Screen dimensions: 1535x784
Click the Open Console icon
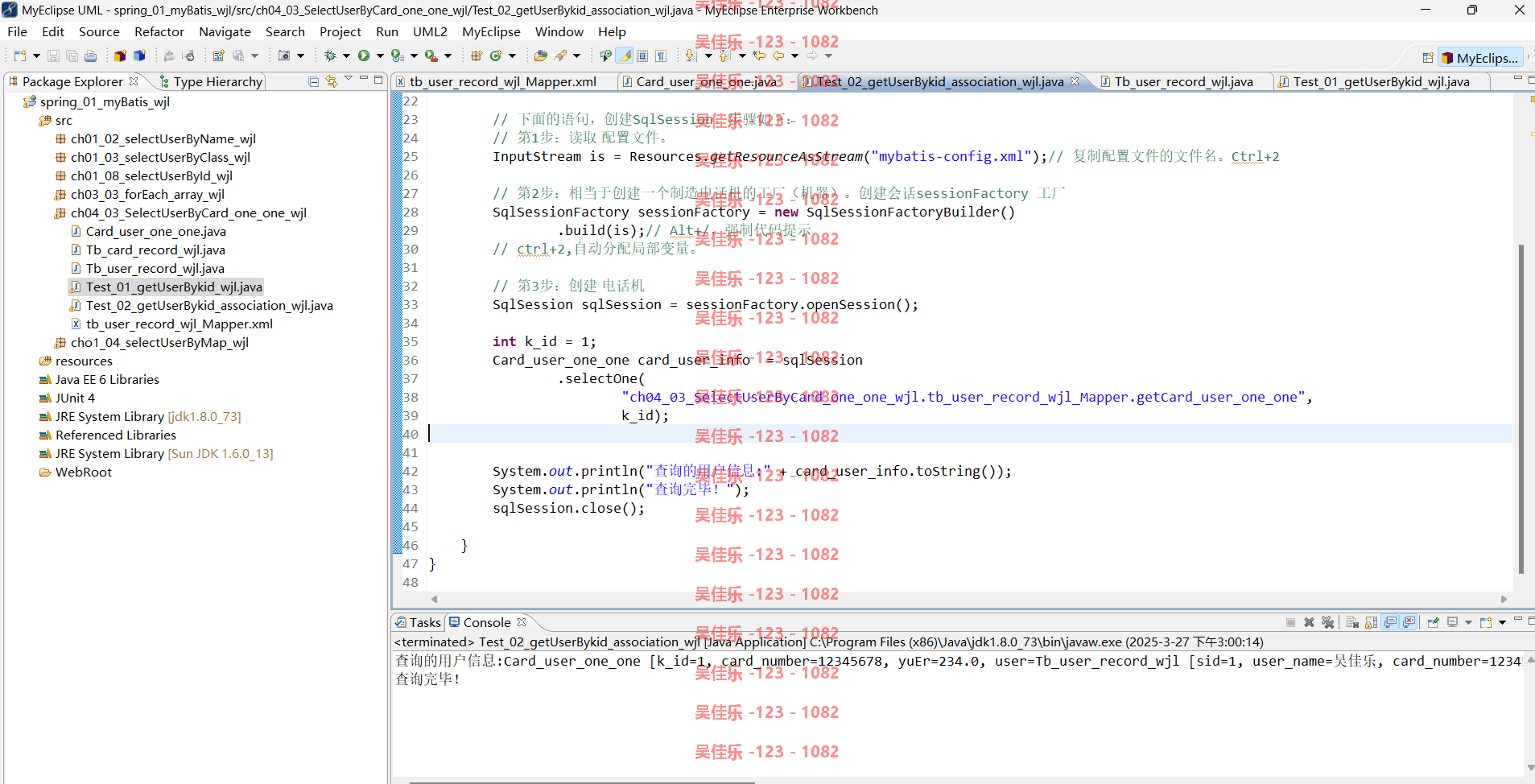[1486, 622]
